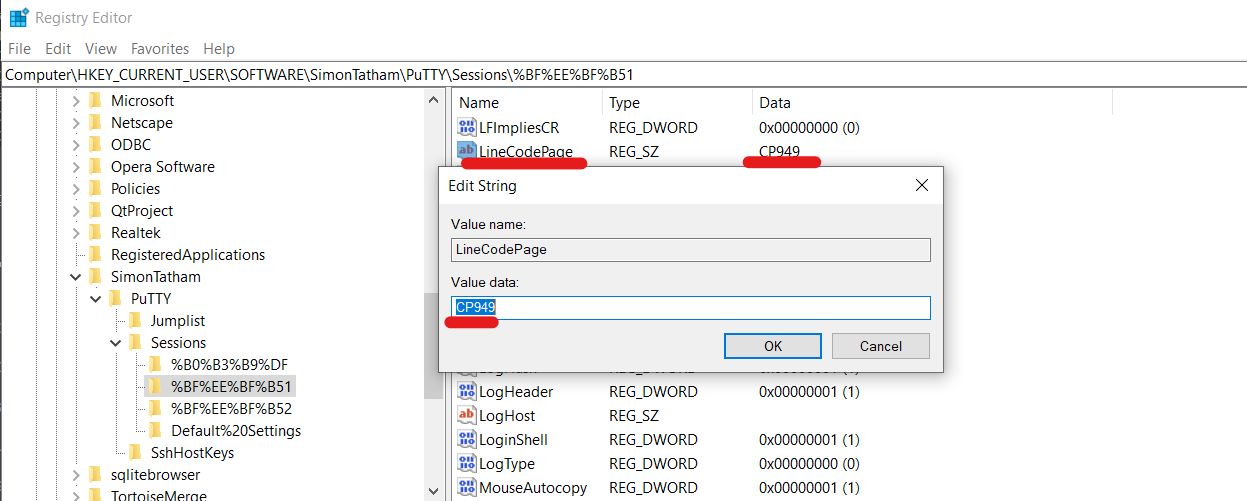Expand the TortoiseMerge key

(76, 497)
